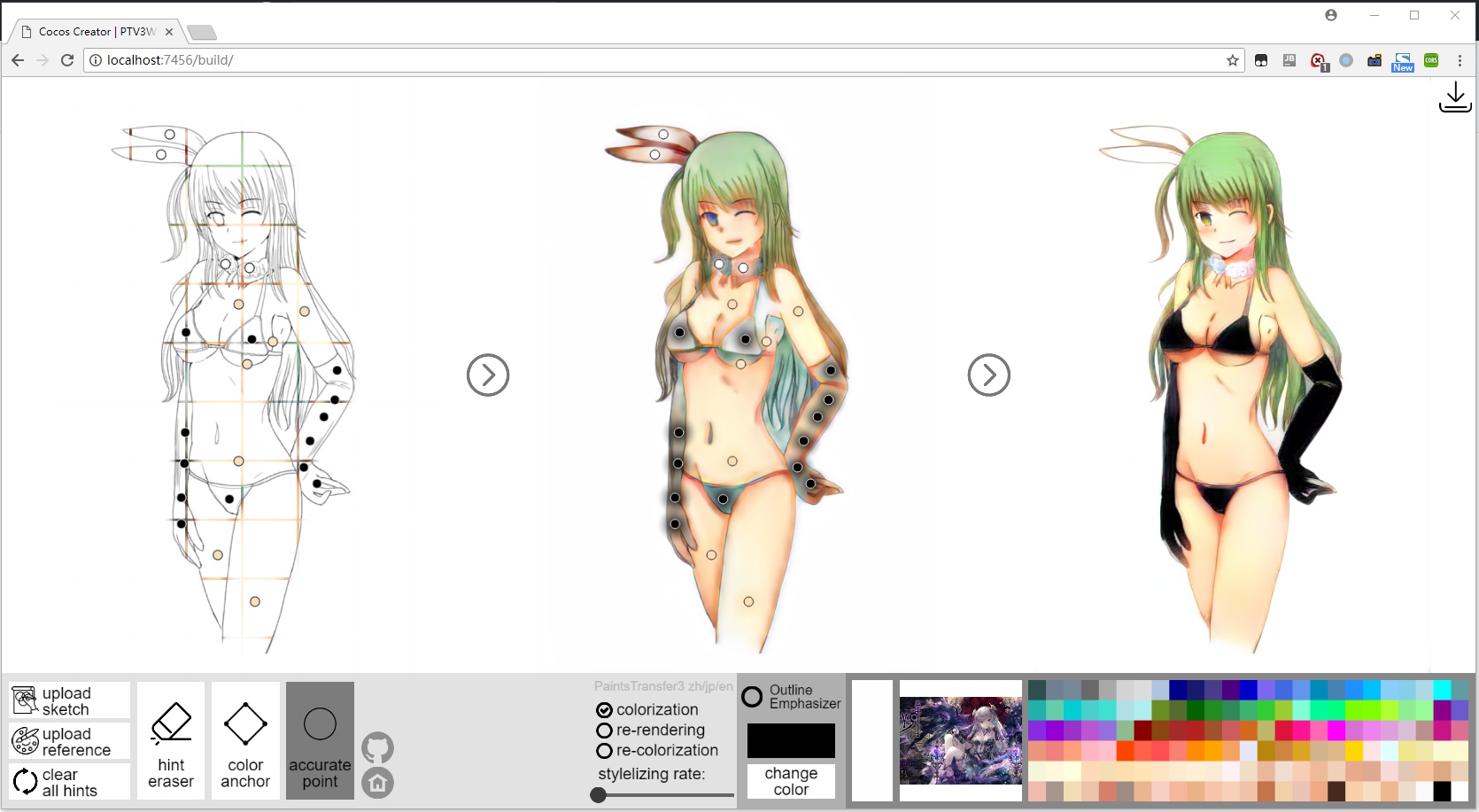Select the hint eraser tool
This screenshot has width=1479, height=812.
[x=171, y=741]
